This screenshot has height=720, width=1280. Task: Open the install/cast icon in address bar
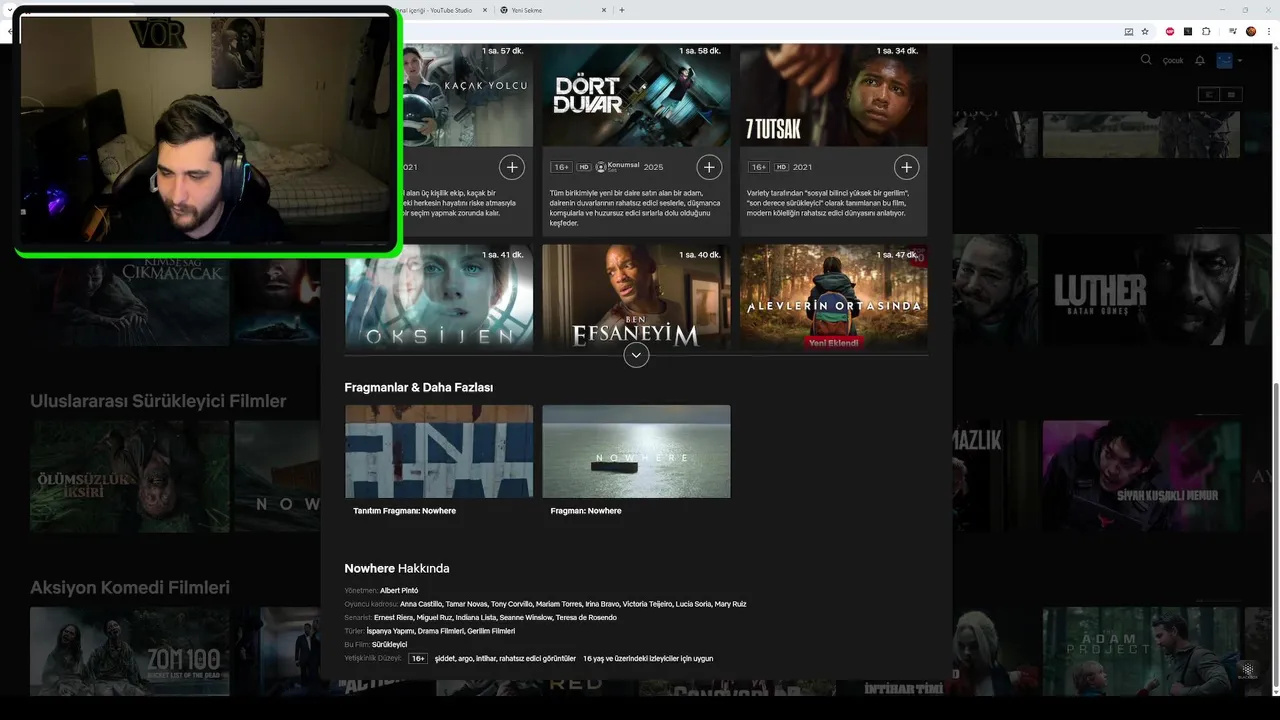pyautogui.click(x=1129, y=31)
